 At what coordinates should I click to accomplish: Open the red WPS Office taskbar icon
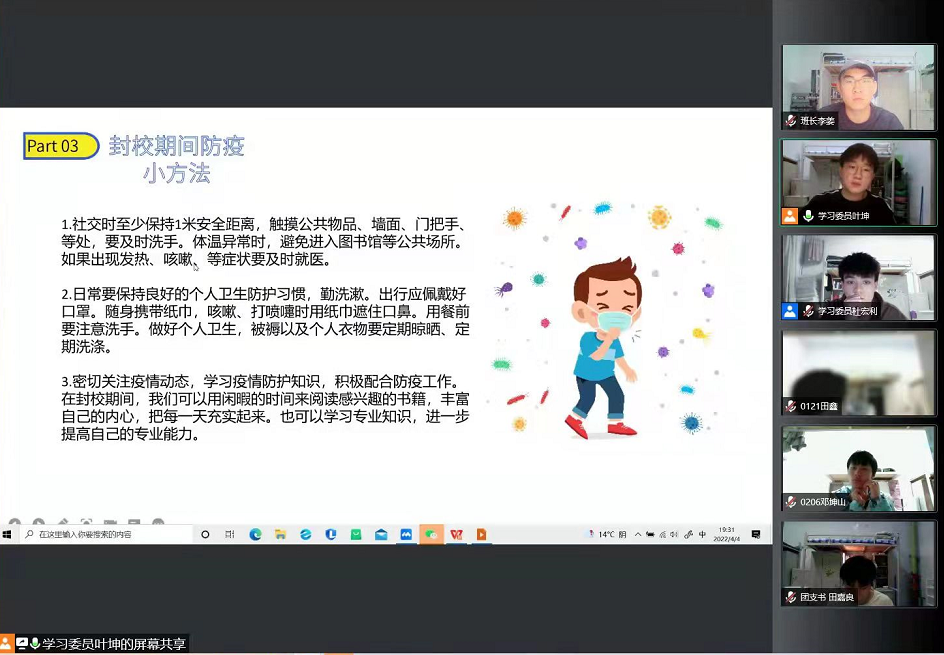456,535
